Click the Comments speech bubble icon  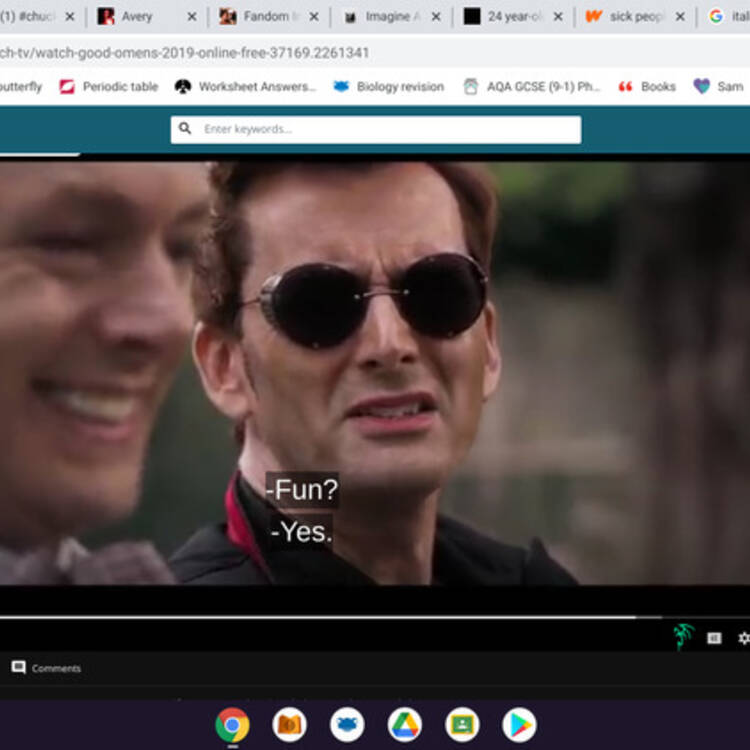coord(19,667)
